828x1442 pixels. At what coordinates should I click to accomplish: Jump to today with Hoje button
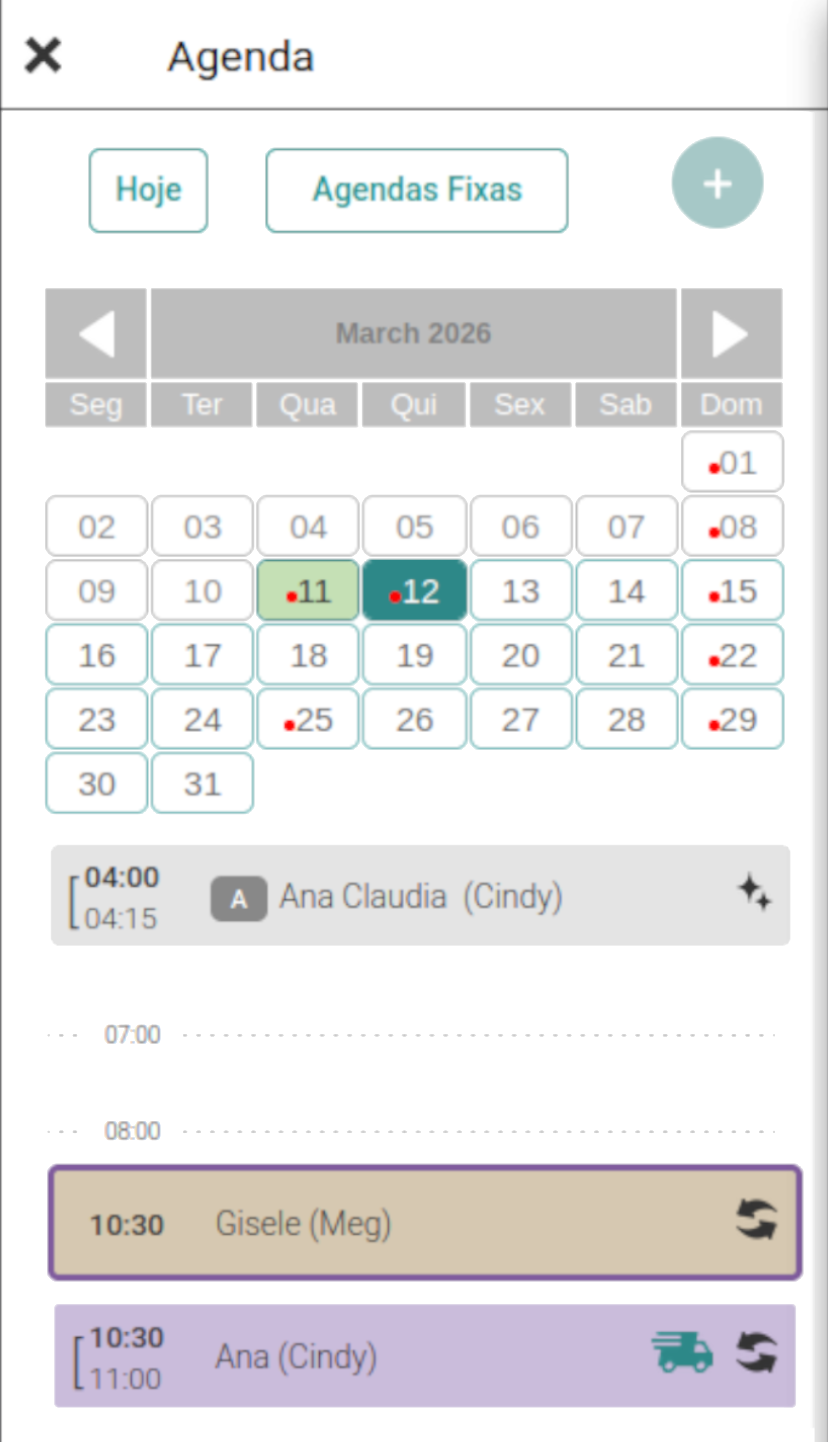coord(148,190)
